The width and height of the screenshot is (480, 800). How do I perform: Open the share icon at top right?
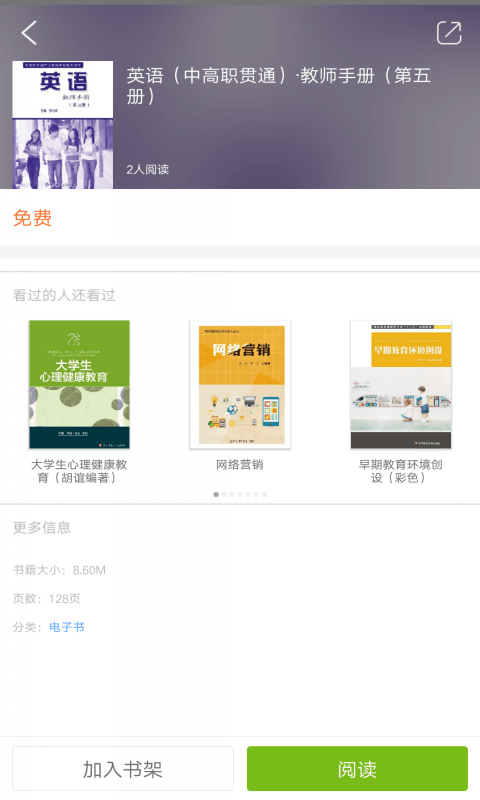tap(449, 33)
